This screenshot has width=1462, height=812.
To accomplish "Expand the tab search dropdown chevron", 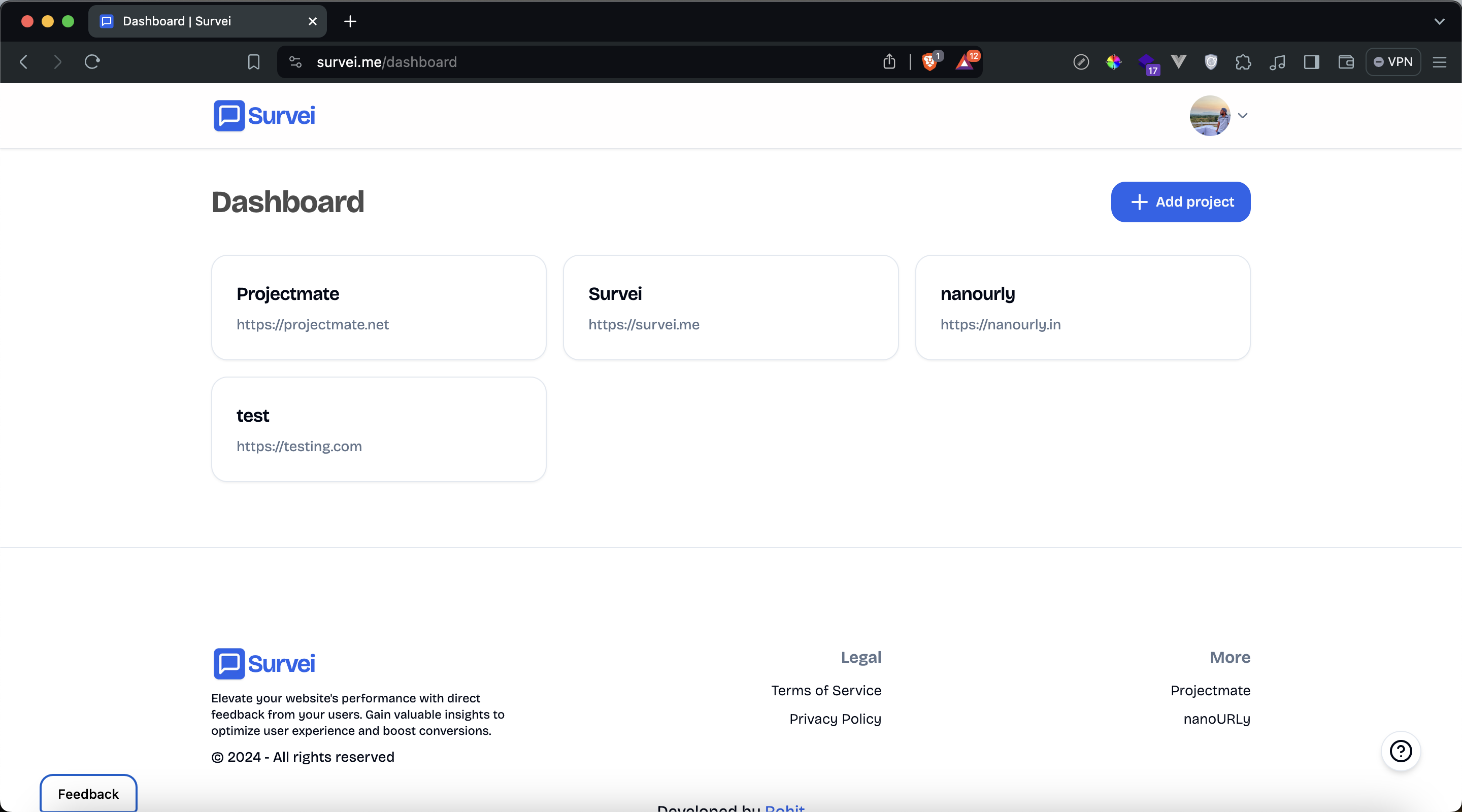I will pyautogui.click(x=1439, y=21).
